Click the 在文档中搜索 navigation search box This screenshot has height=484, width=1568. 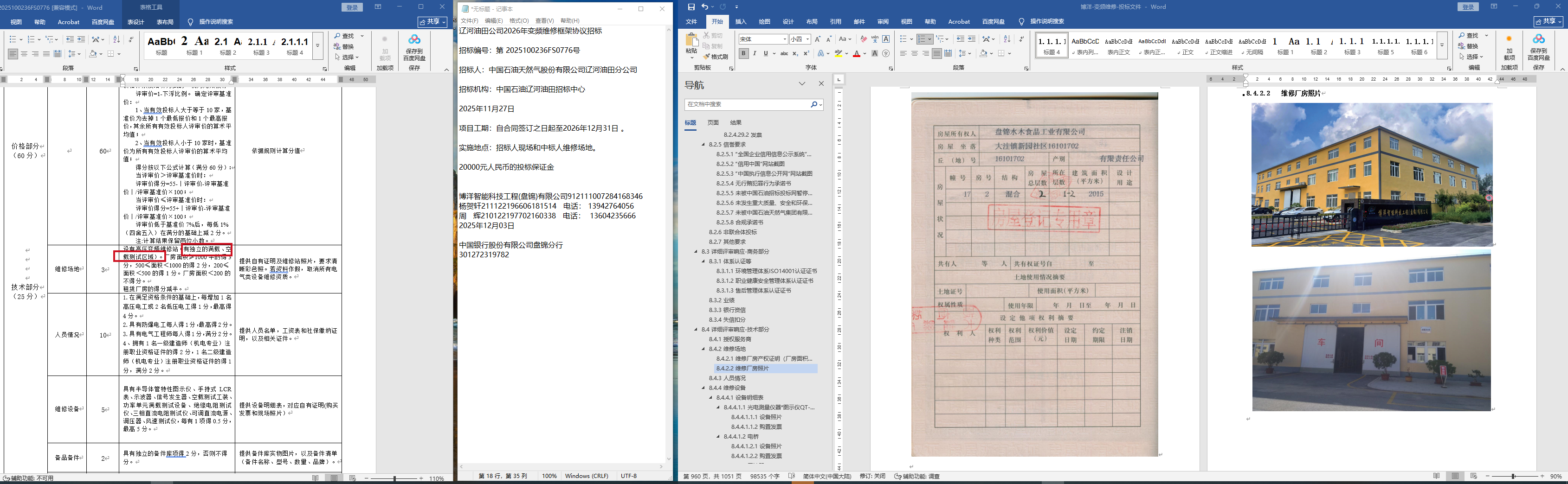pyautogui.click(x=748, y=105)
